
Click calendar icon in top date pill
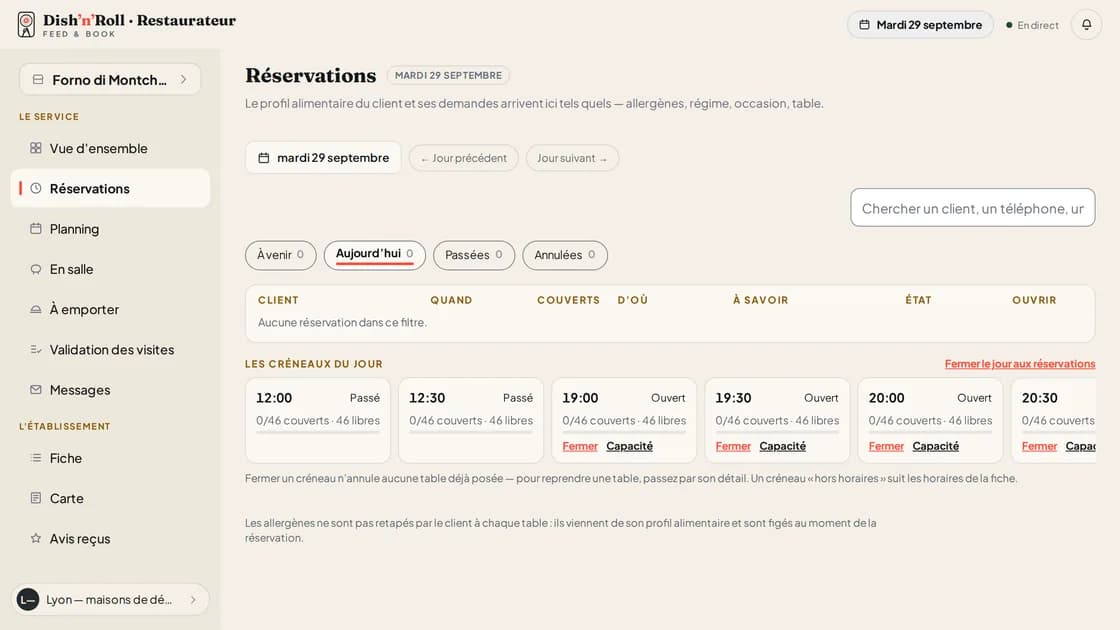pos(864,25)
